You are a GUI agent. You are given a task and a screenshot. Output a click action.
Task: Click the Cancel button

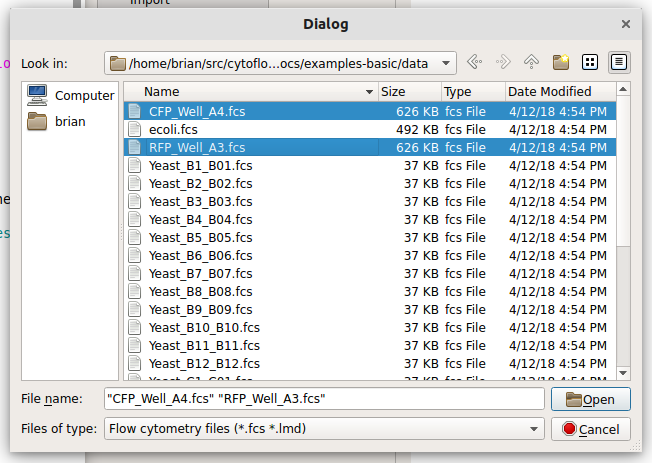[x=590, y=429]
